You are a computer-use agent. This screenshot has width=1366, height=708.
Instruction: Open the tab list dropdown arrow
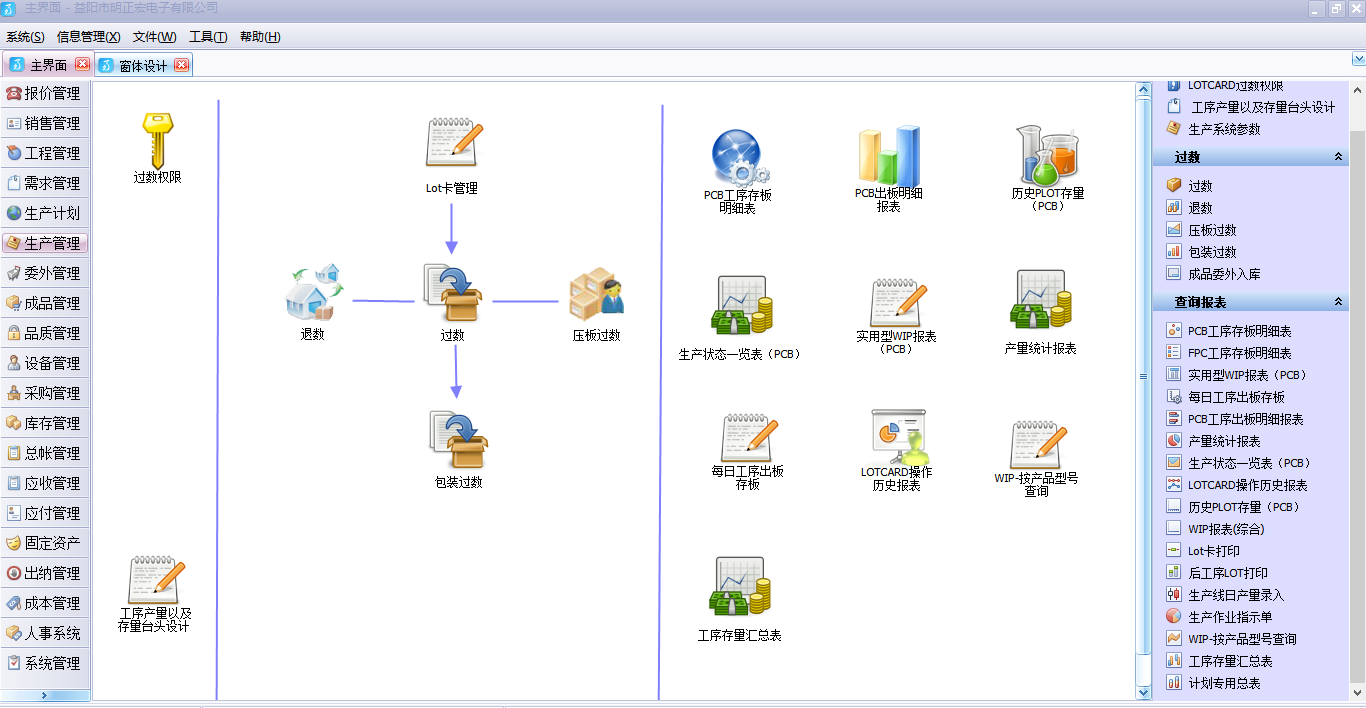[1357, 60]
